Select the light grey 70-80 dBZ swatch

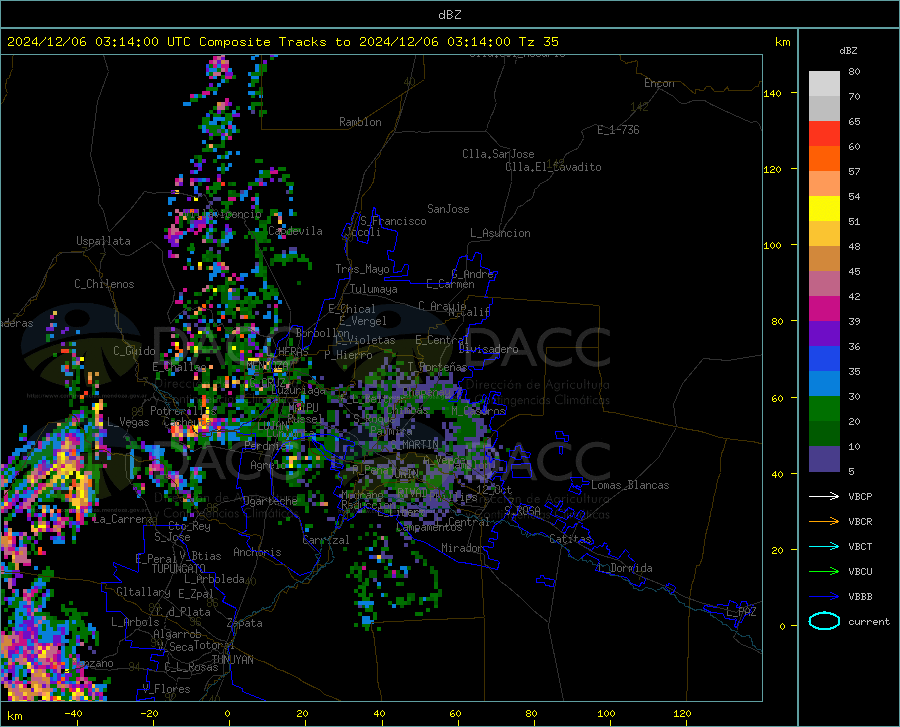point(824,84)
